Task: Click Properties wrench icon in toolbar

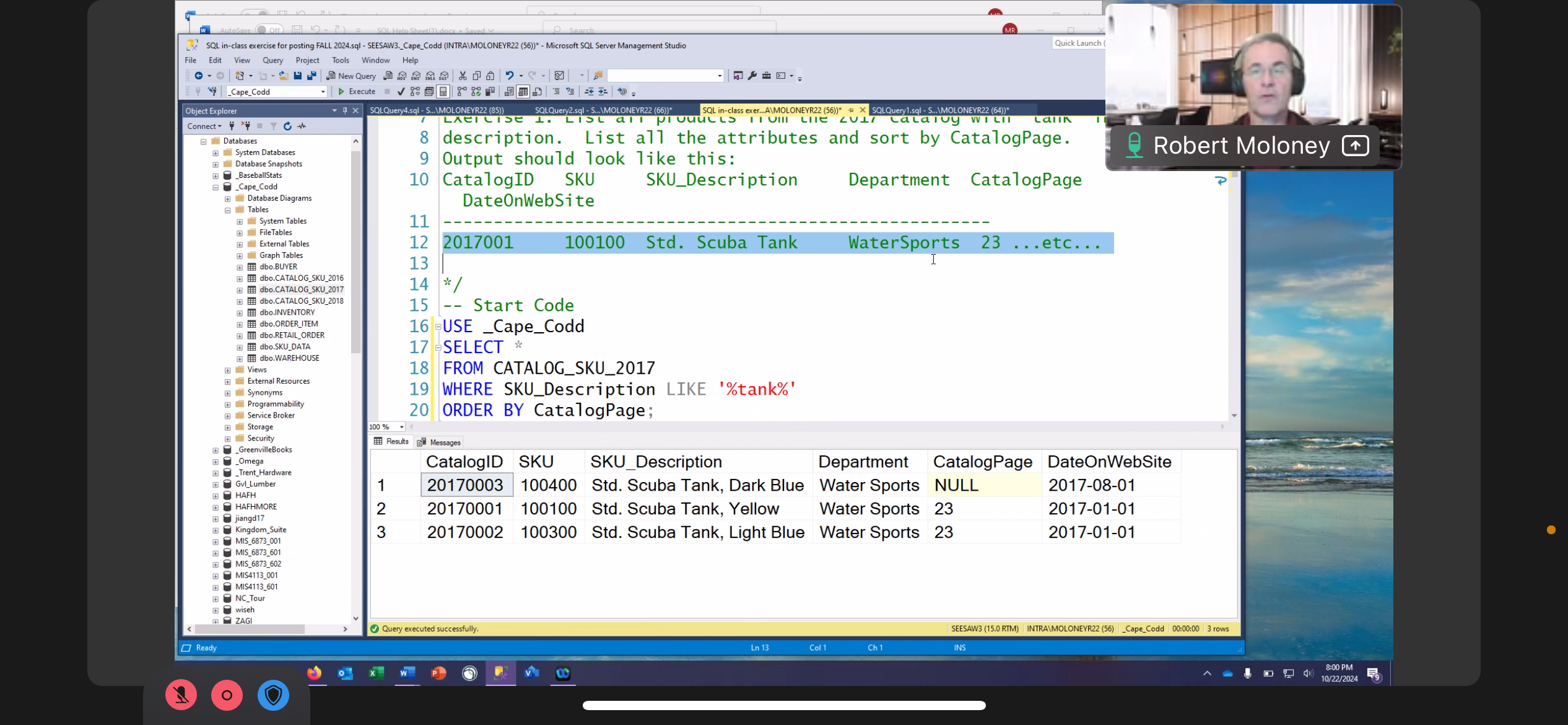Action: click(x=752, y=76)
